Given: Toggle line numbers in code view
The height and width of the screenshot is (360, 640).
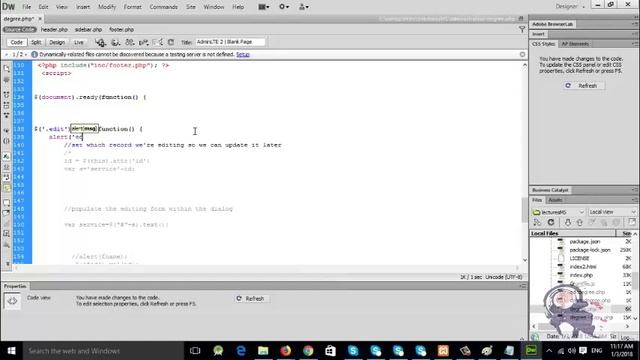Looking at the screenshot, I should pyautogui.click(x=6, y=156).
